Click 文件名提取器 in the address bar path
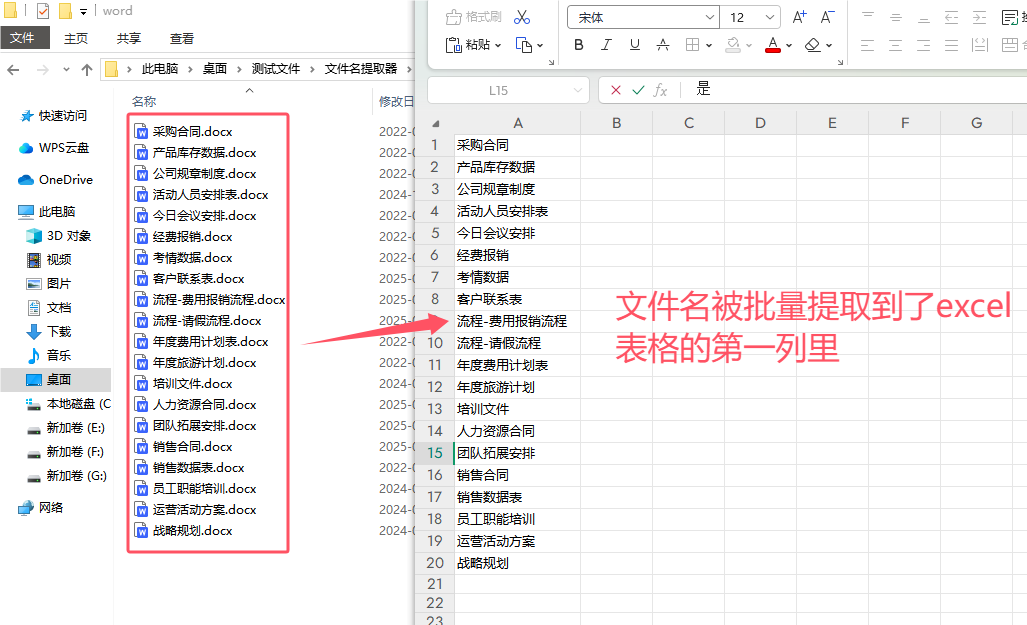This screenshot has height=625, width=1027. coord(361,69)
